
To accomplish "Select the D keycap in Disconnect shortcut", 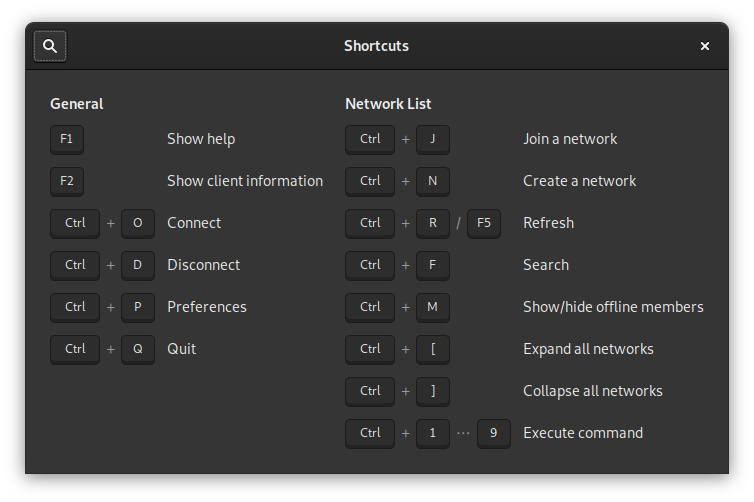I will [x=137, y=265].
